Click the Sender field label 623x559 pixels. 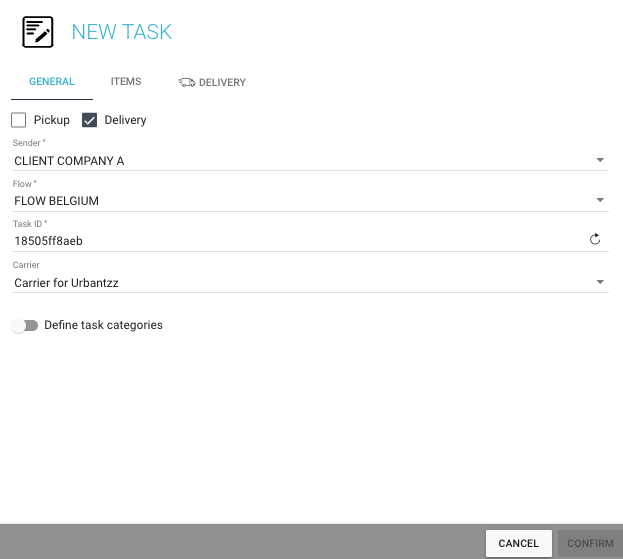(x=29, y=143)
